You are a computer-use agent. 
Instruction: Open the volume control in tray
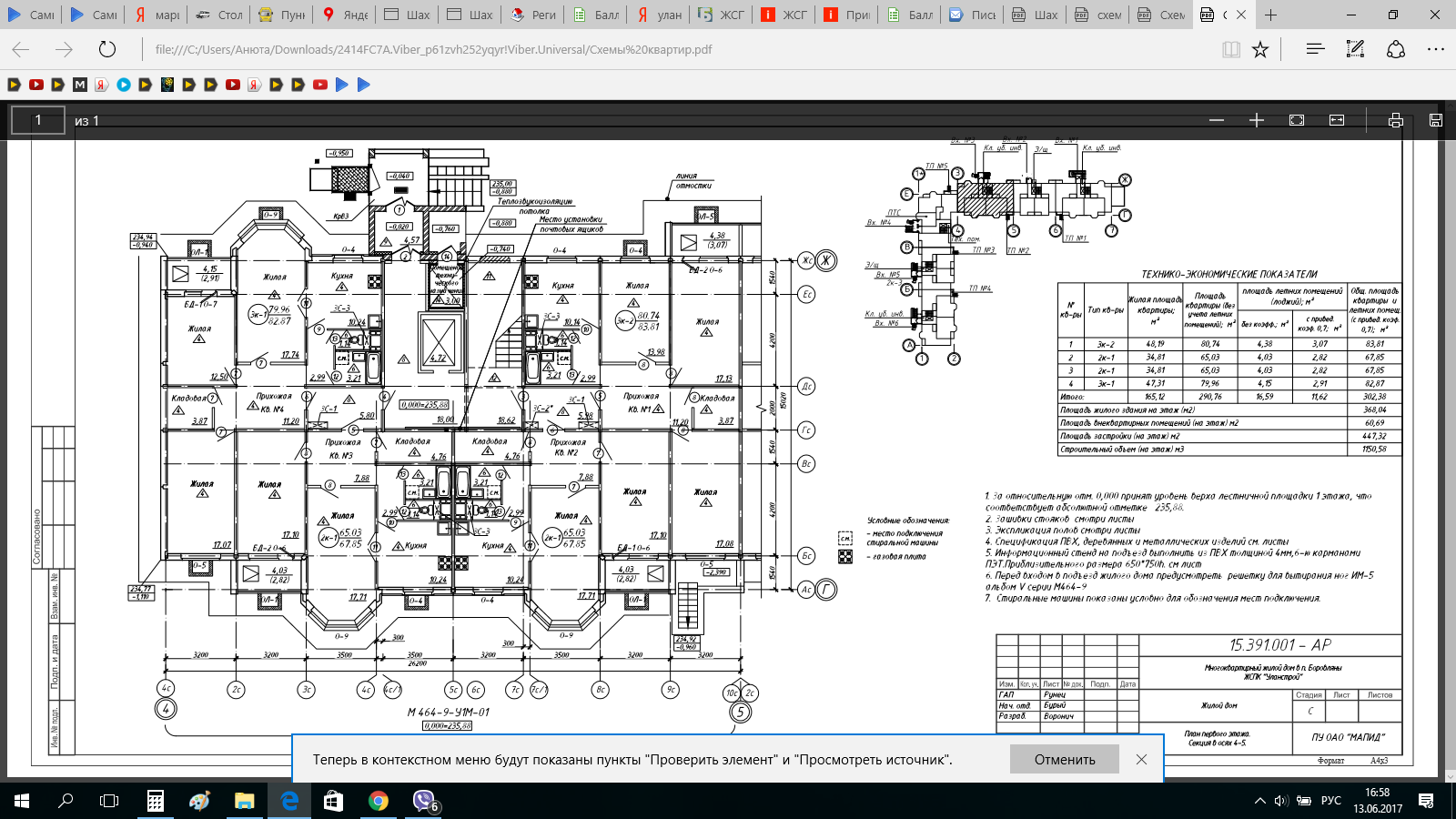tap(1281, 801)
